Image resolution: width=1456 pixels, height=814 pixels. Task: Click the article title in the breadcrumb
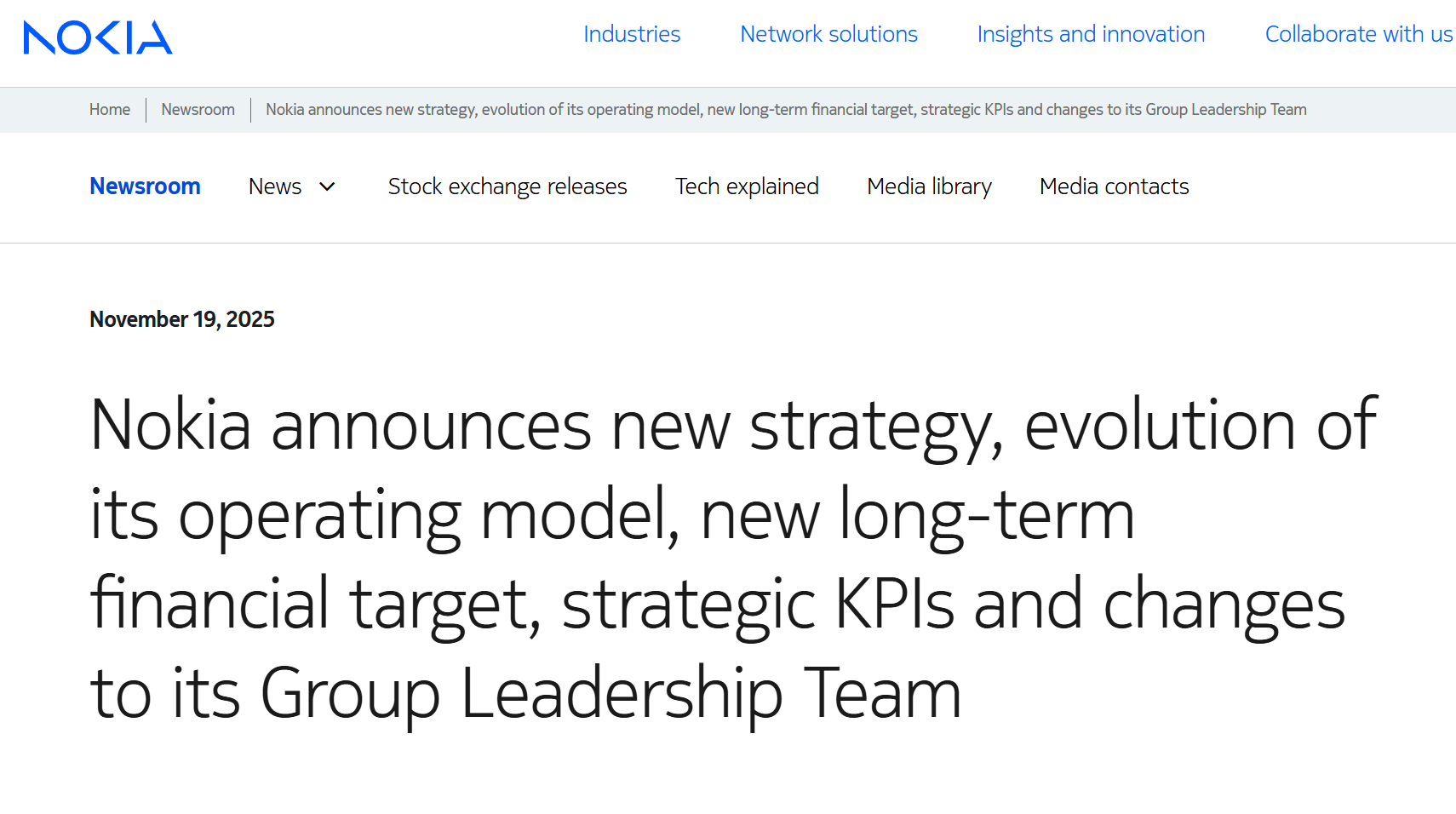pos(786,110)
